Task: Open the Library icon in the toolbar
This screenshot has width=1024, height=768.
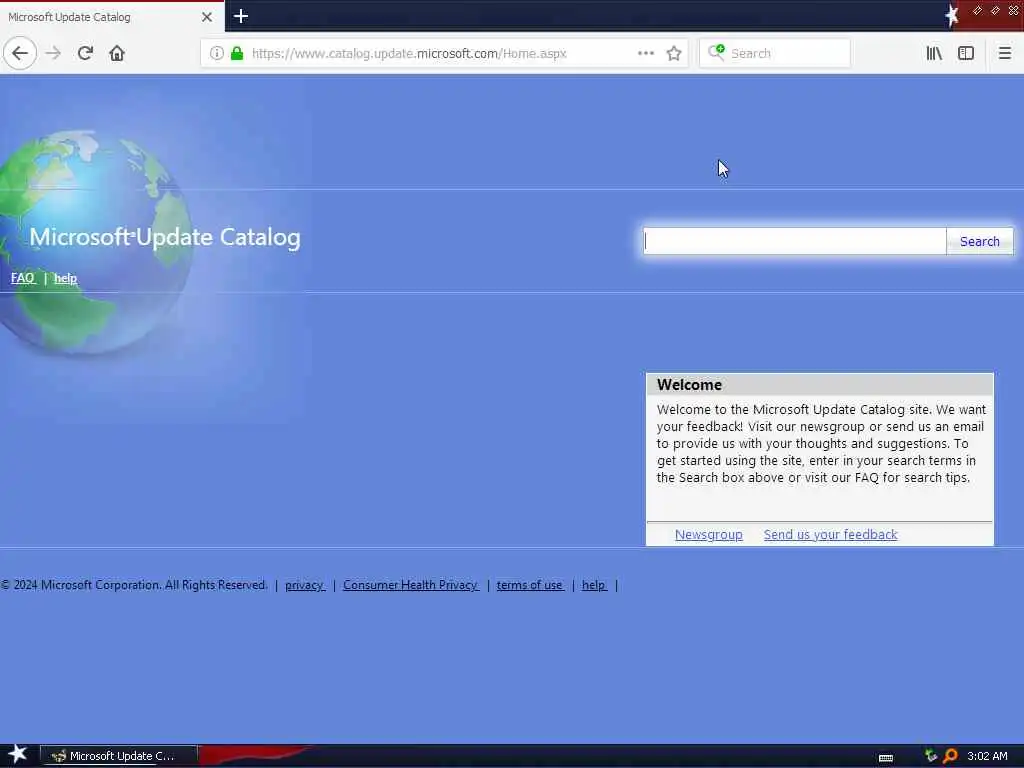Action: click(x=934, y=54)
